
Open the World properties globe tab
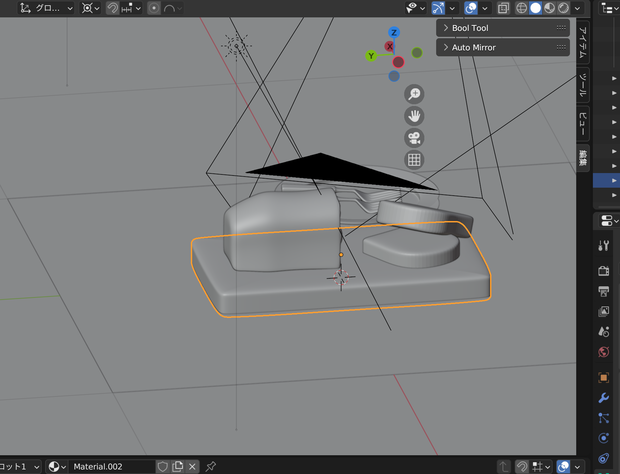(x=603, y=351)
